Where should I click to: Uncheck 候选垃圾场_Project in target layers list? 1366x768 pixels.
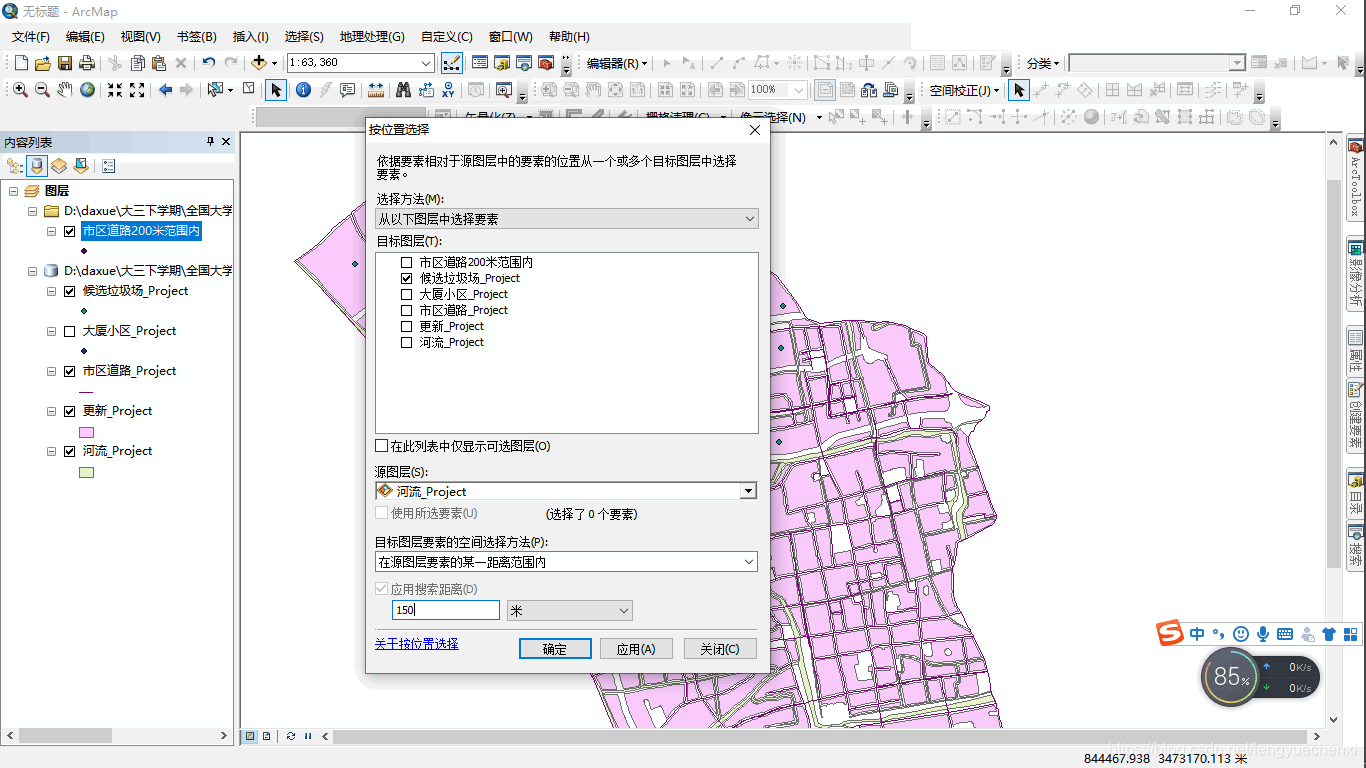[x=406, y=278]
